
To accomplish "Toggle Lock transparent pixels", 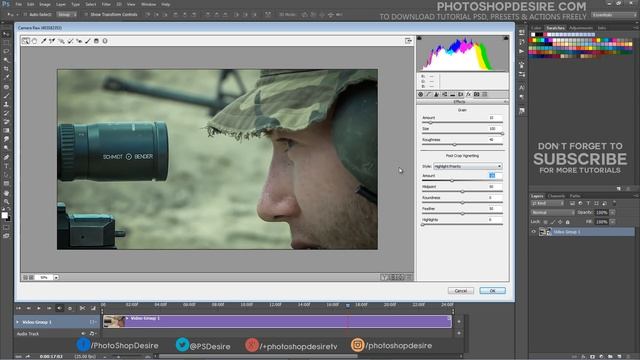I will [x=545, y=222].
